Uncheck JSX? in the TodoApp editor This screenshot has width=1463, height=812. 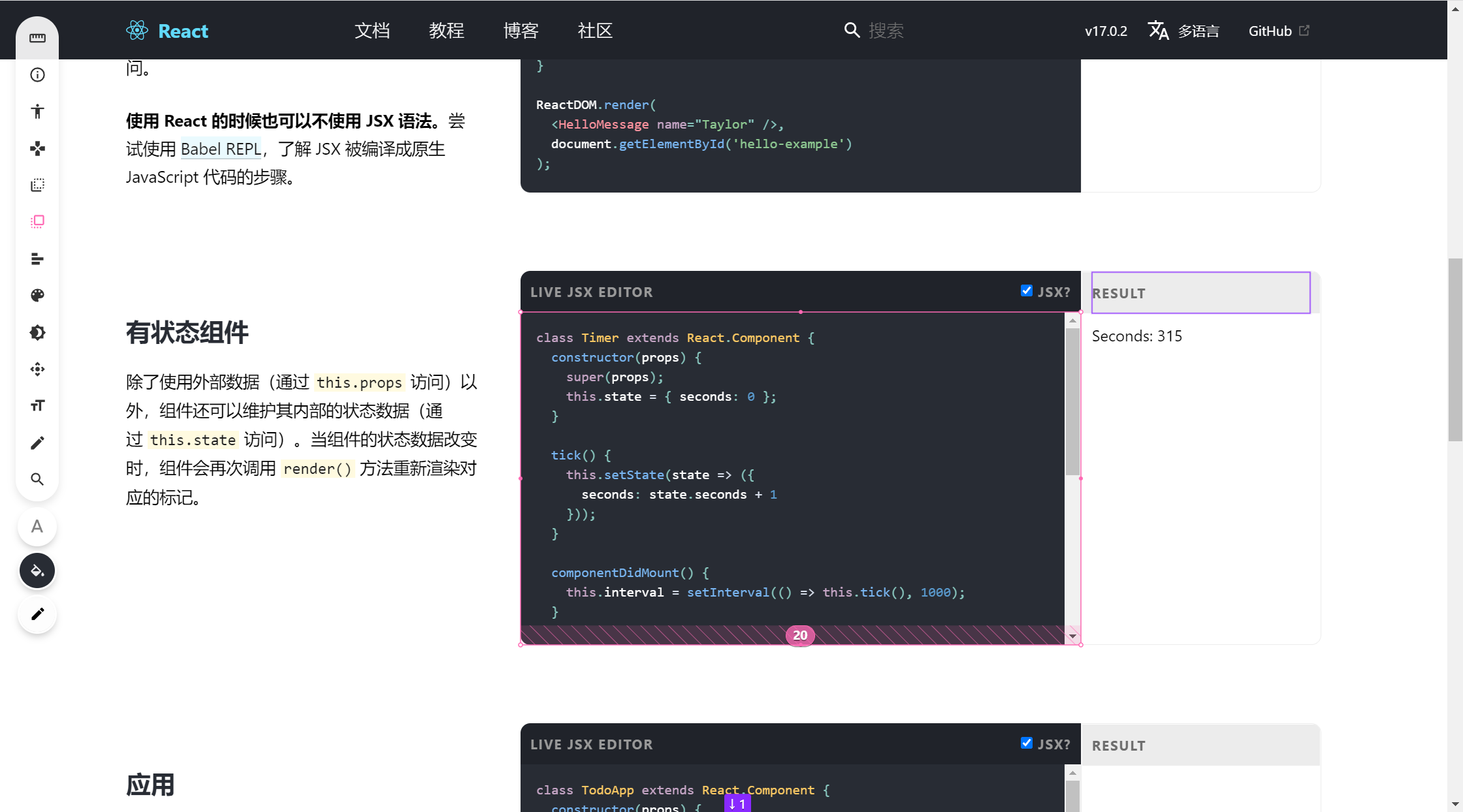click(1027, 743)
